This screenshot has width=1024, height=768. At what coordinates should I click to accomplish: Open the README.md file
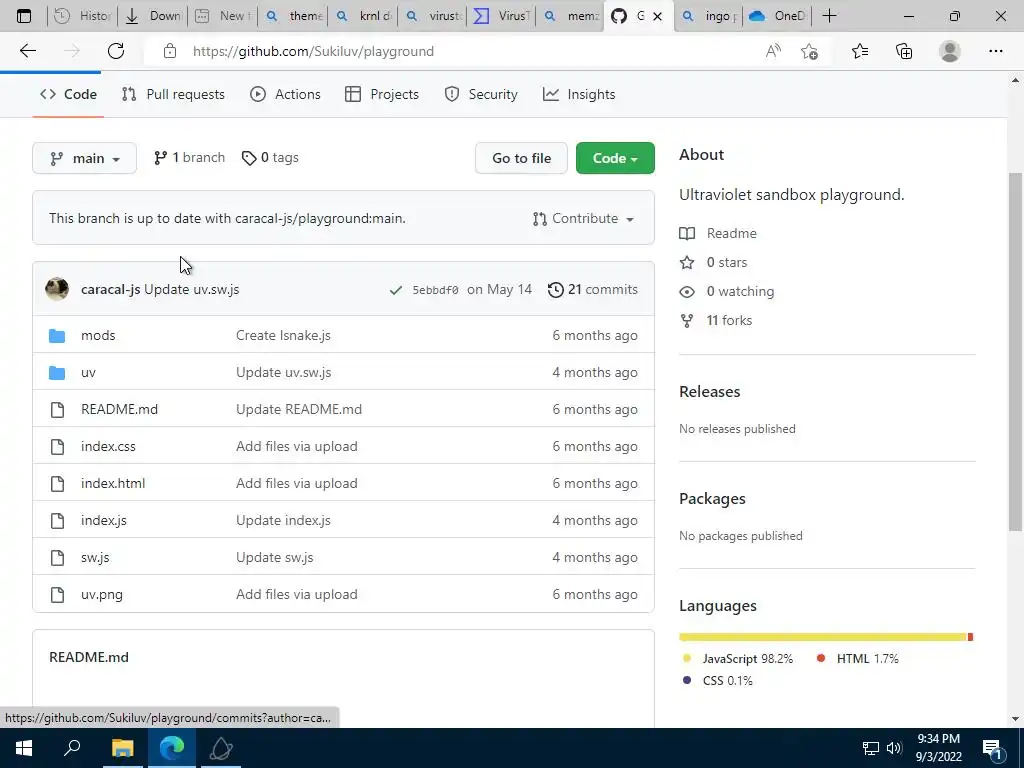coord(120,409)
